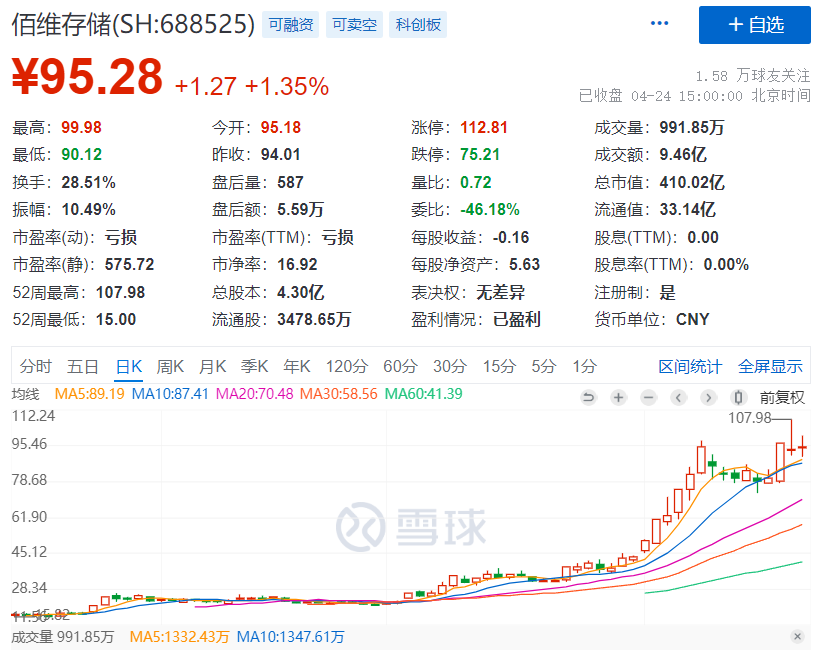Switch to the 15分 chart tab
Viewport: 818px width, 650px height.
click(x=499, y=367)
